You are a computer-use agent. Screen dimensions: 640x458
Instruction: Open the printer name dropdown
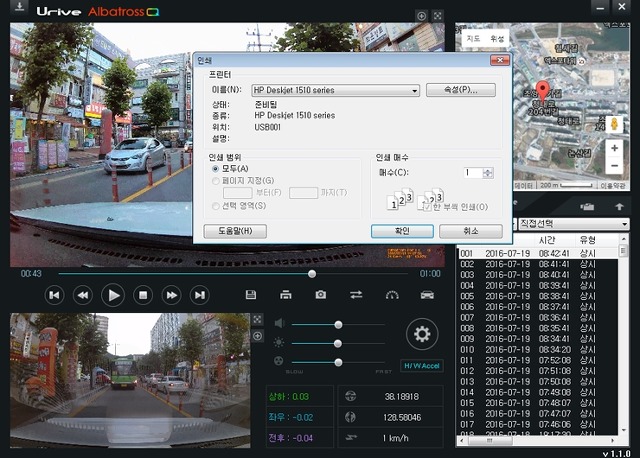pyautogui.click(x=336, y=90)
